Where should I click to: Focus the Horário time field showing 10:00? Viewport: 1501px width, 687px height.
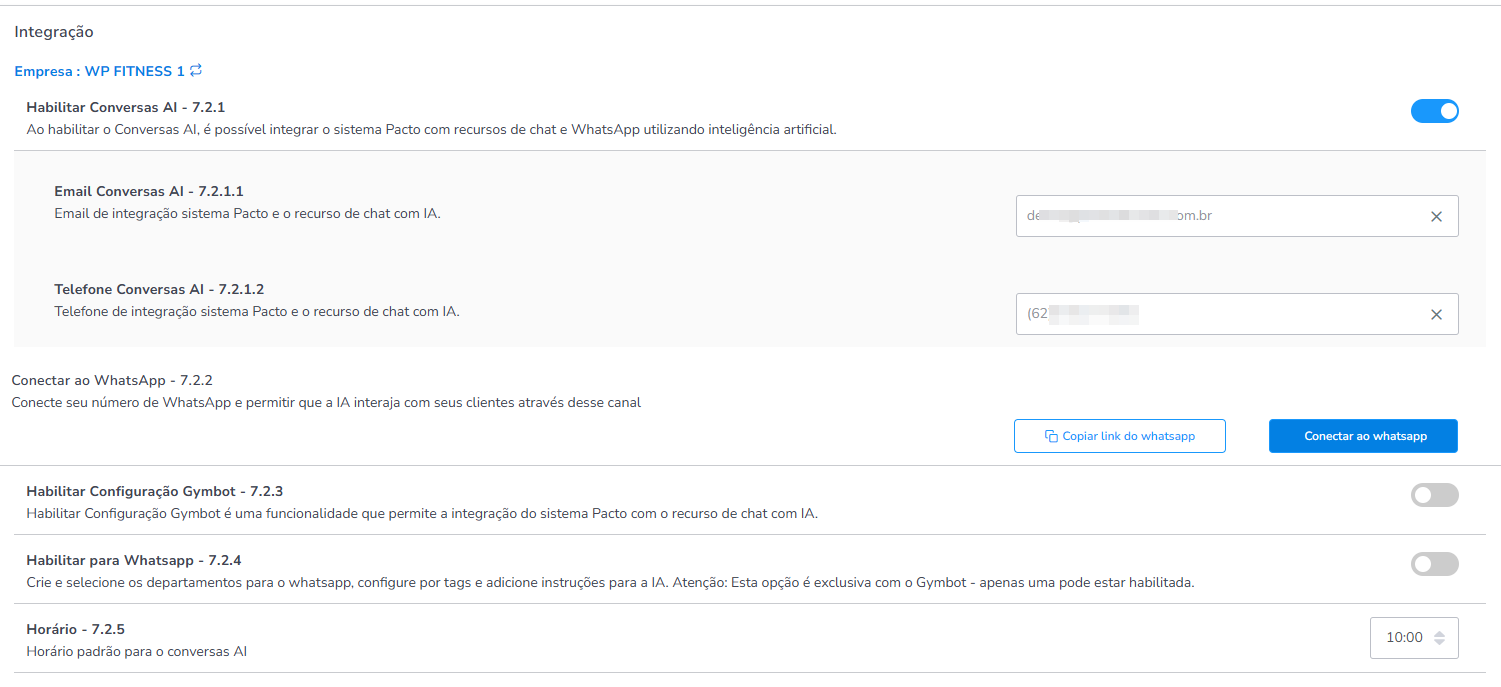coord(1403,638)
